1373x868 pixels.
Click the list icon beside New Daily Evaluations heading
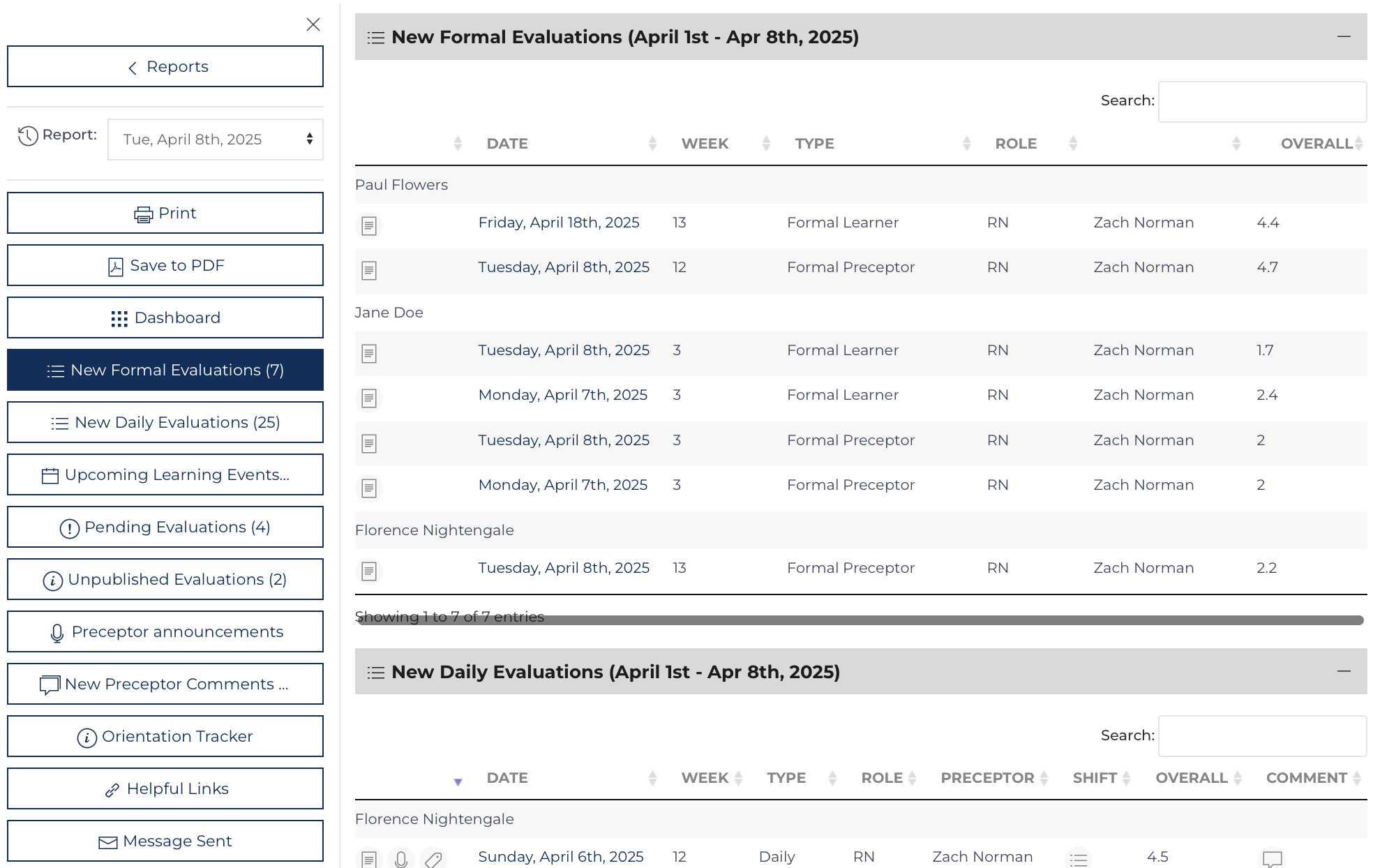click(x=375, y=673)
